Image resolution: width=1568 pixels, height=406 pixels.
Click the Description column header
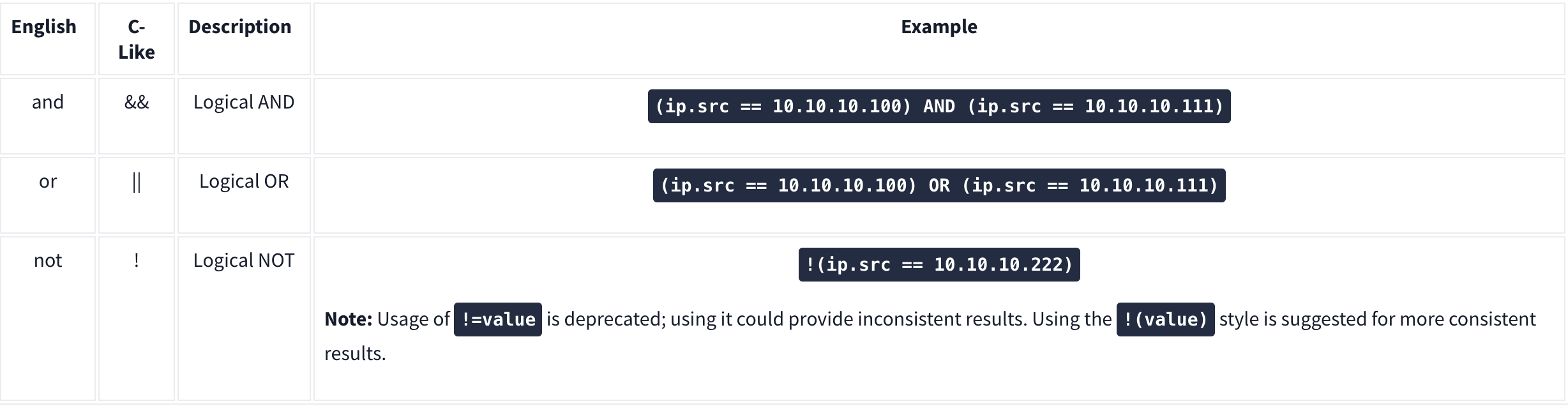(239, 27)
